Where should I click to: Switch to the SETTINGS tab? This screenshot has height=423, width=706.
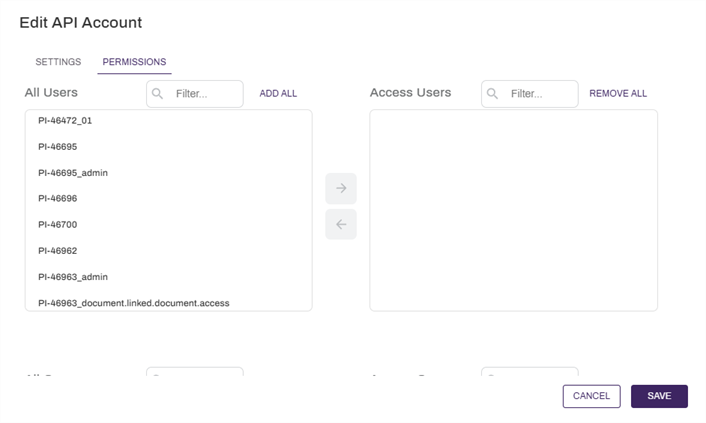pos(58,62)
